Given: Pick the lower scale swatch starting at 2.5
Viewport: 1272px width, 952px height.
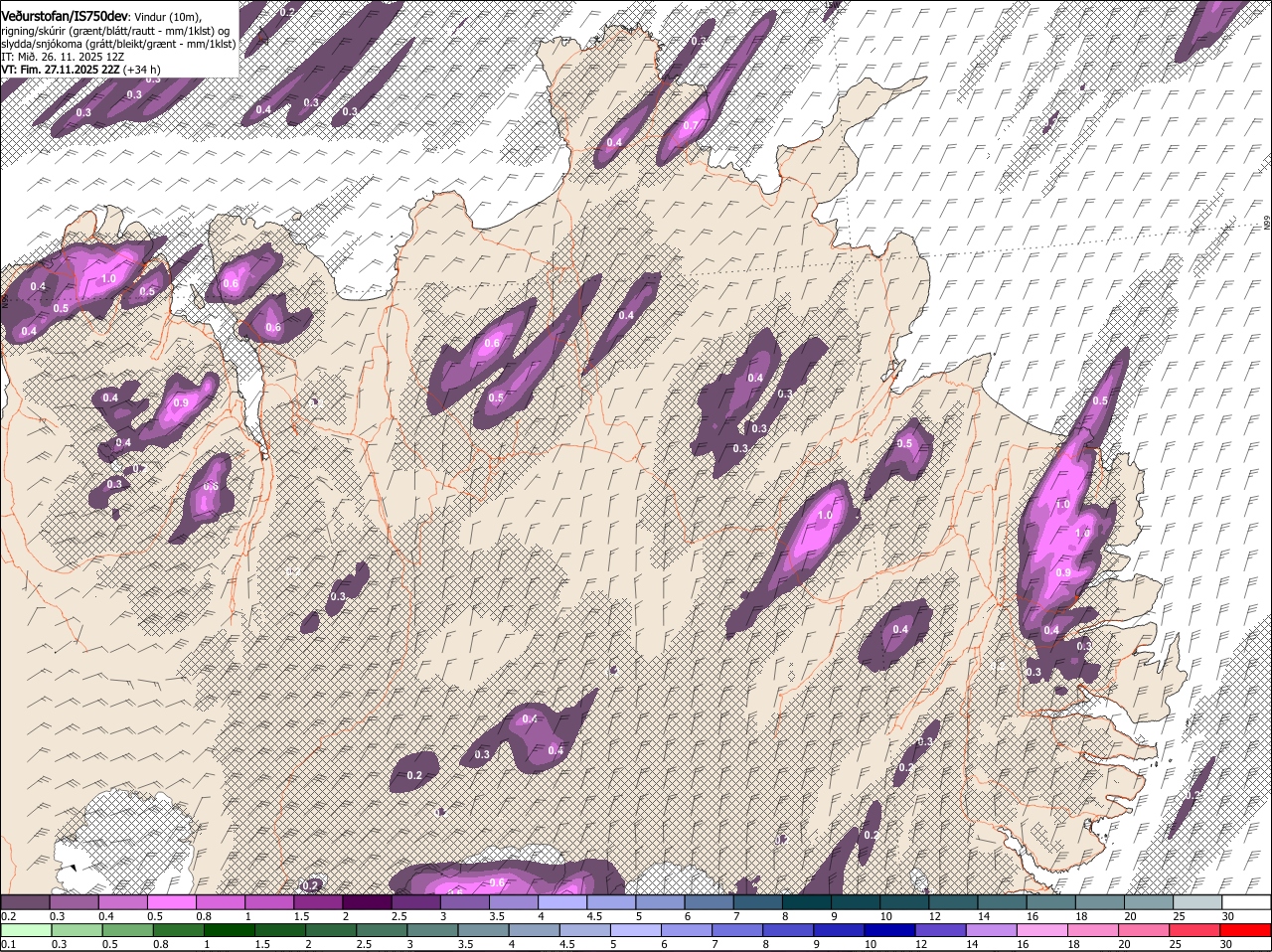Looking at the screenshot, I should coord(383,930).
